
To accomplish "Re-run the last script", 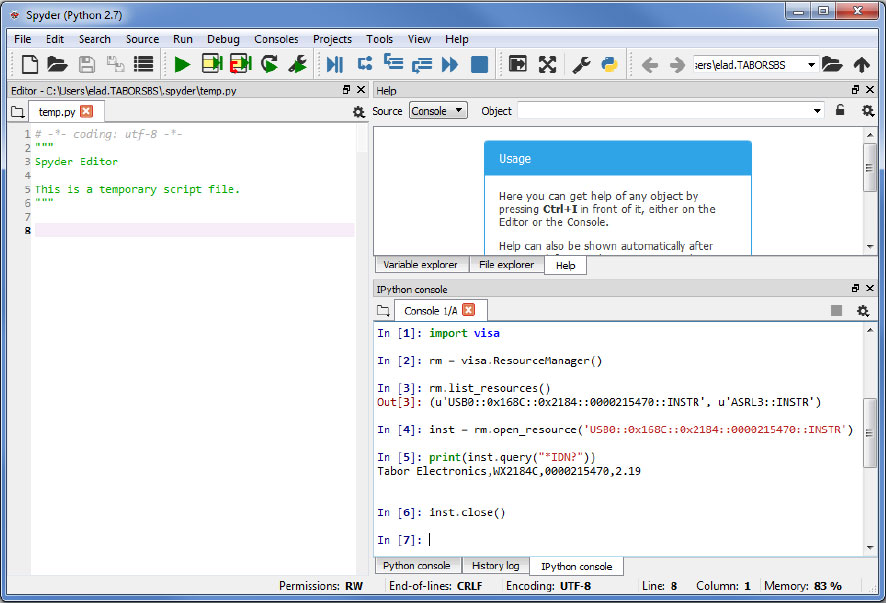I will pos(270,64).
